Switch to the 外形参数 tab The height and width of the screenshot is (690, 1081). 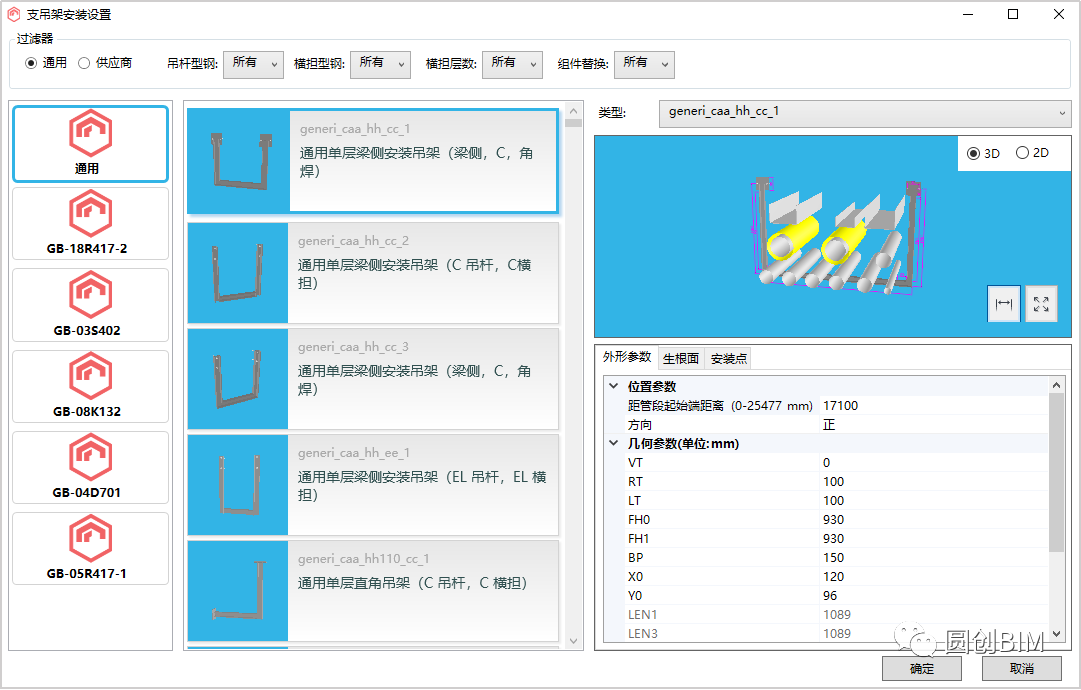(627, 357)
